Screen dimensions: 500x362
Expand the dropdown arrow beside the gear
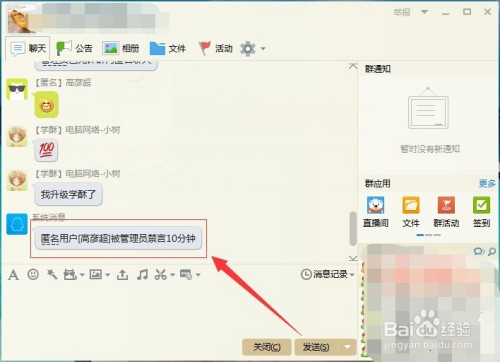(x=263, y=49)
